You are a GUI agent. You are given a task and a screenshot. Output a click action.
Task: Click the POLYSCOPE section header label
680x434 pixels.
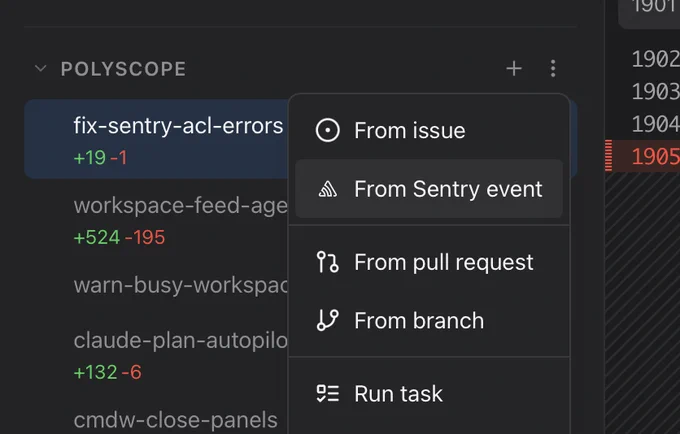coord(124,69)
